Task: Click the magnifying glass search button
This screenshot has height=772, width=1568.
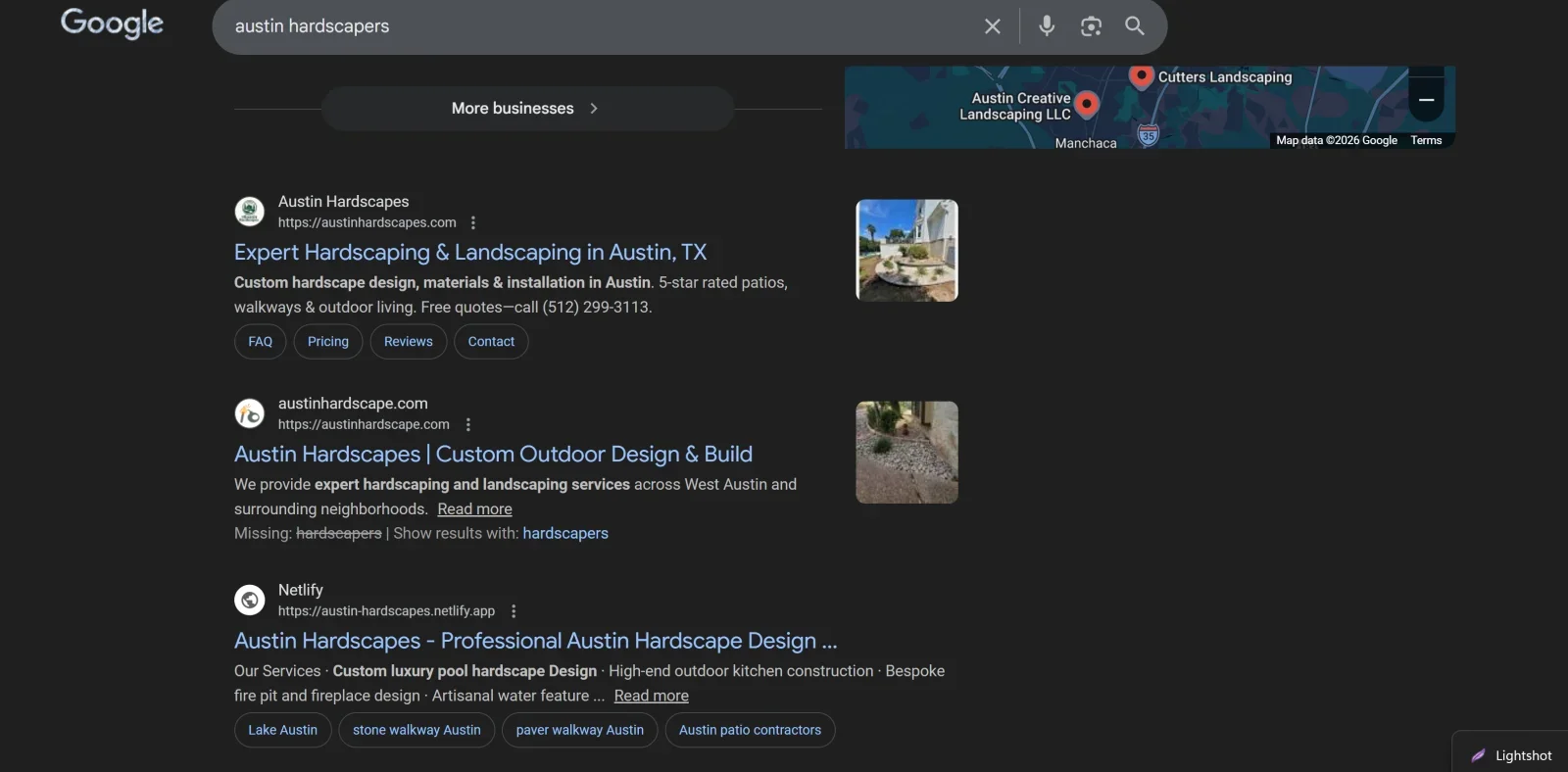Action: click(x=1135, y=26)
